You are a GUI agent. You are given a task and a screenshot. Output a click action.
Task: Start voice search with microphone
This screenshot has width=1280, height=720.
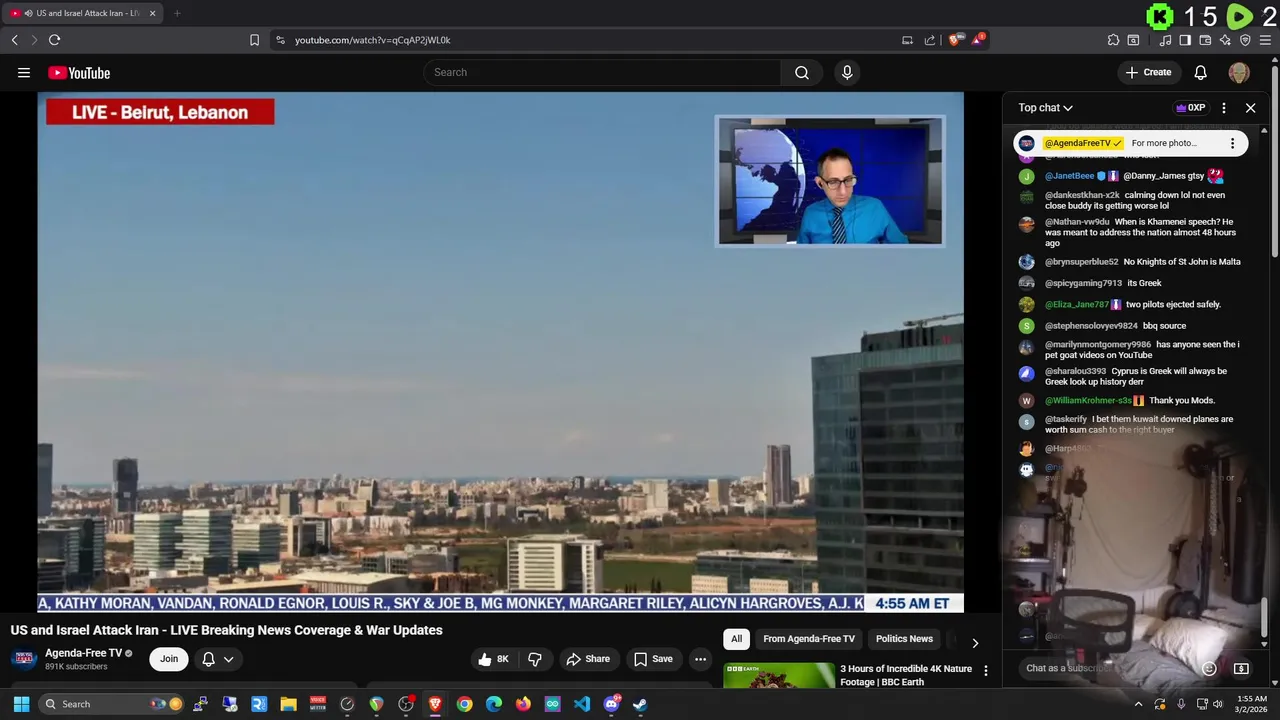pos(847,72)
